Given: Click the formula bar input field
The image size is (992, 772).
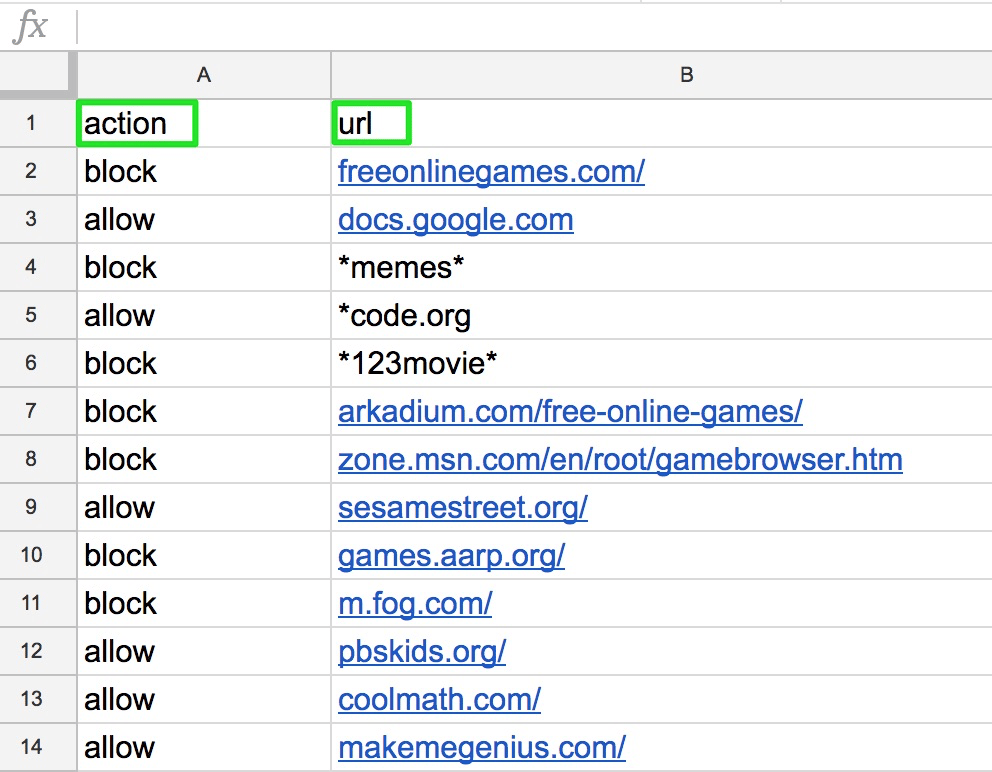Looking at the screenshot, I should [x=535, y=27].
